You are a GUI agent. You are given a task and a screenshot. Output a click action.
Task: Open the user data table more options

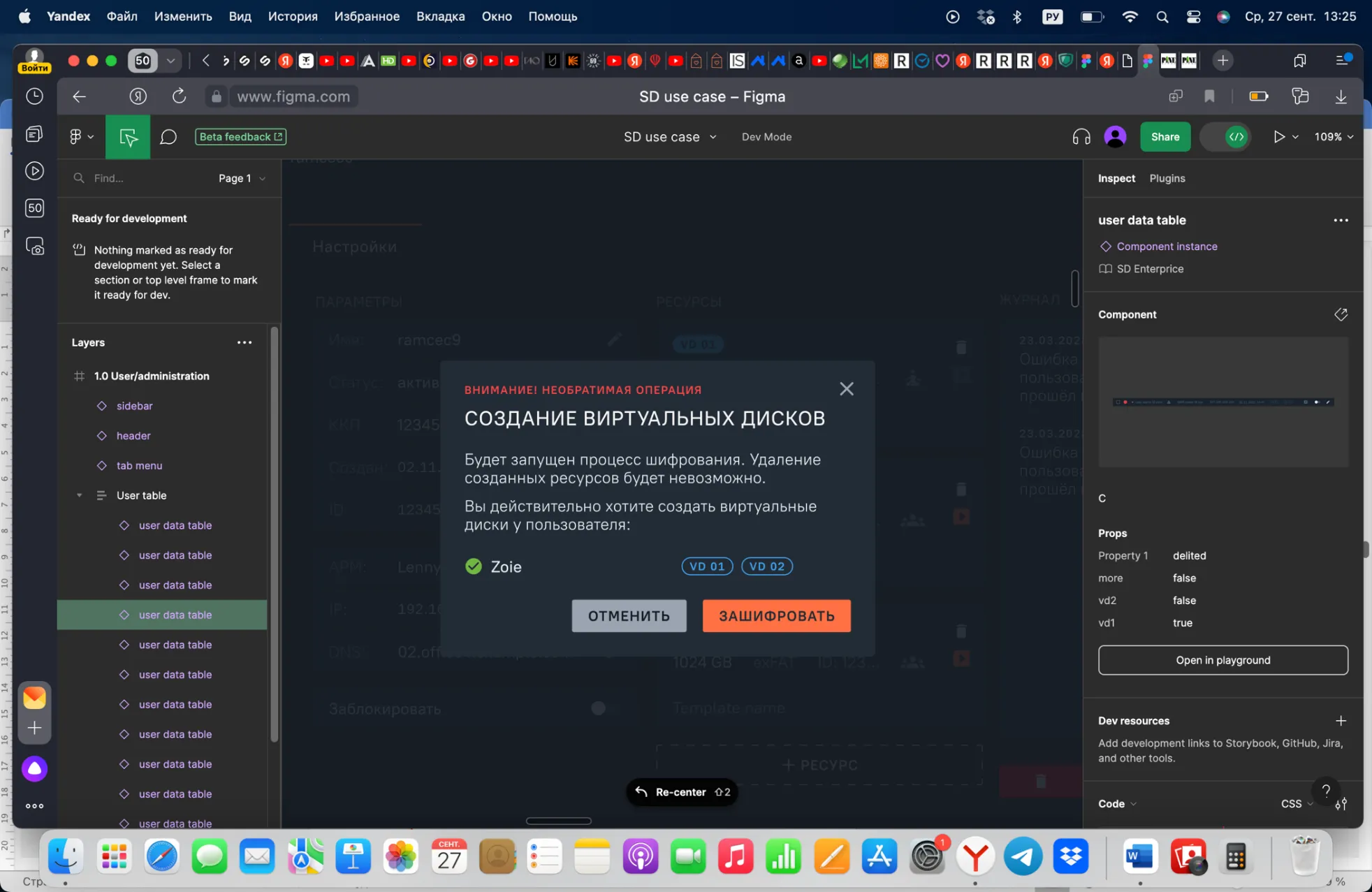pos(1341,220)
